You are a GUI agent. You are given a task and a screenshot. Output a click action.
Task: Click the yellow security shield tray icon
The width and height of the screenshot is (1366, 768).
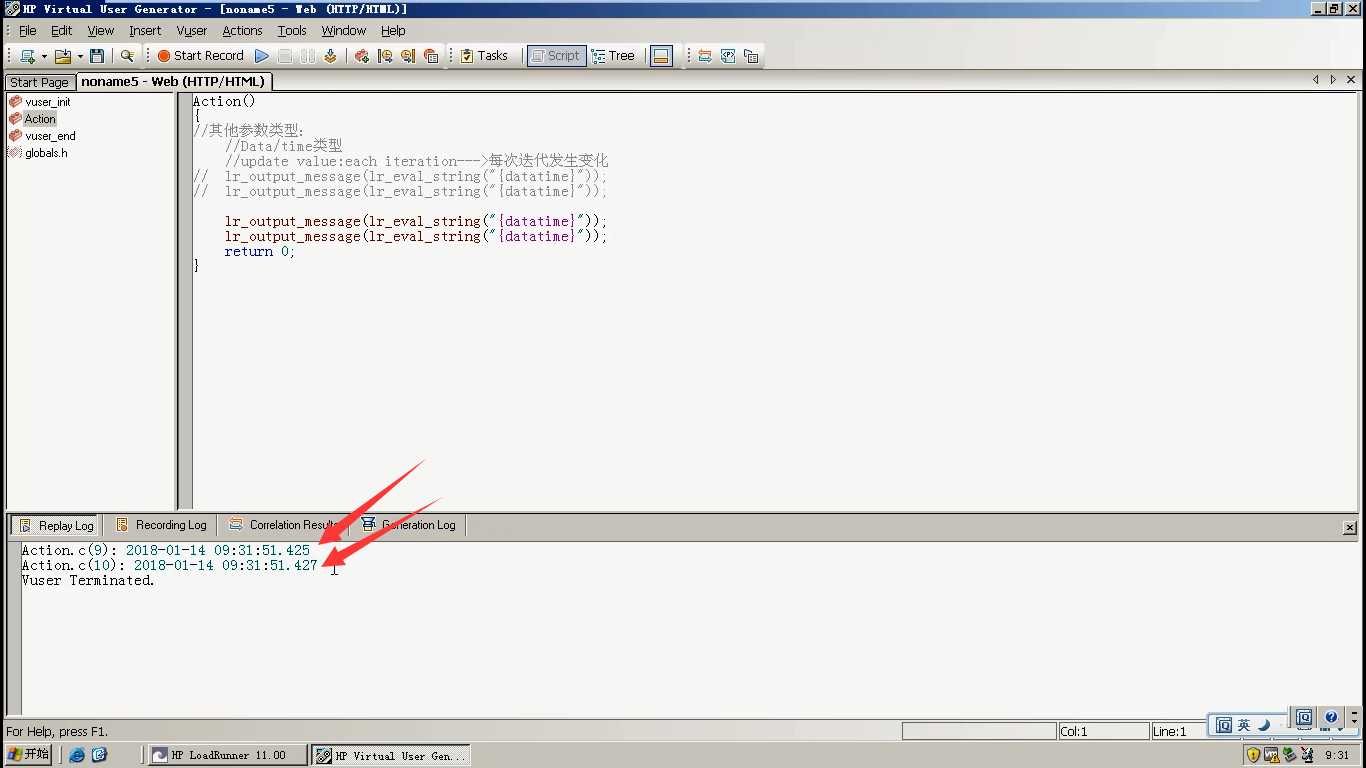[1253, 755]
